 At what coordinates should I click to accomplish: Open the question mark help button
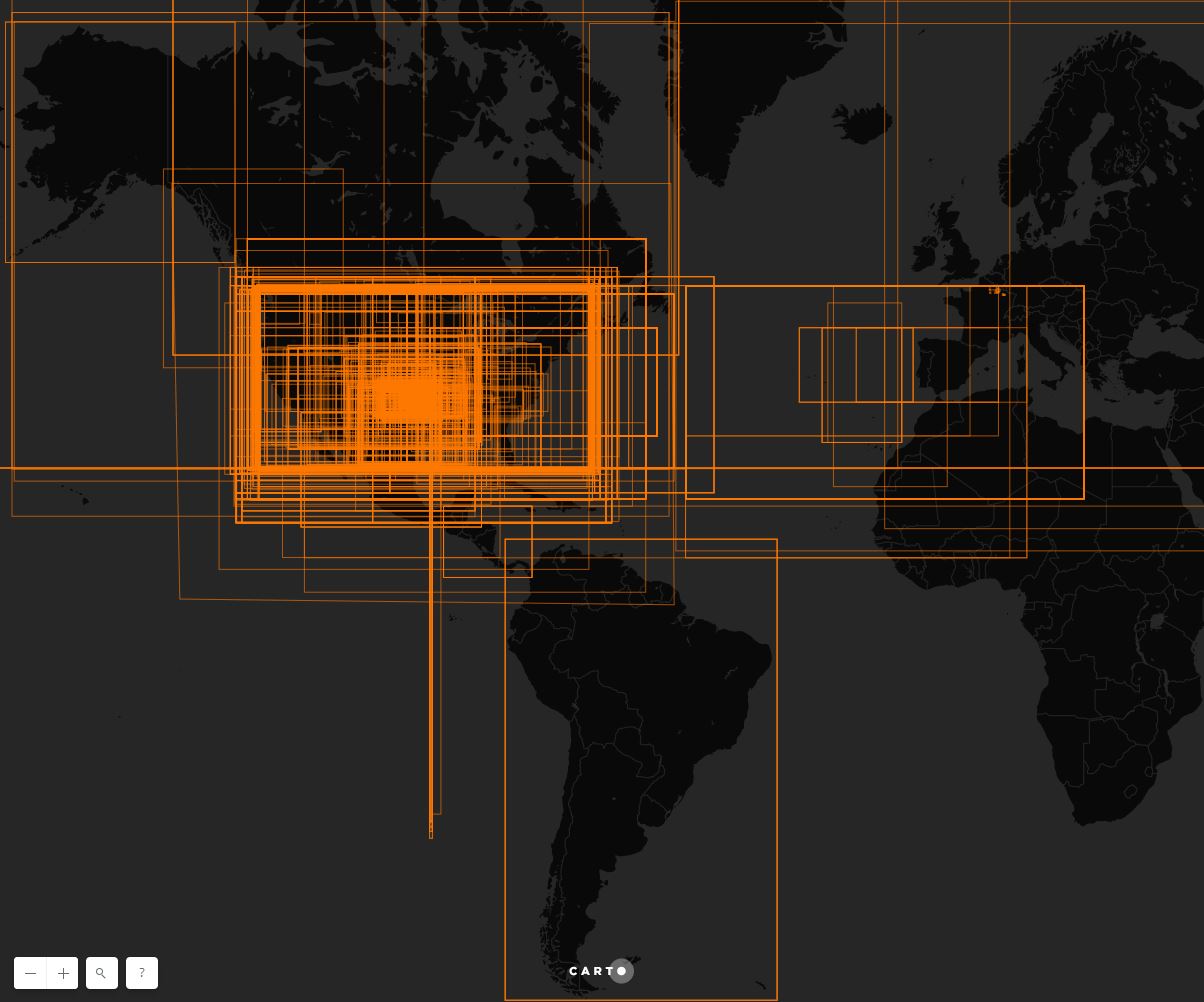coord(142,973)
